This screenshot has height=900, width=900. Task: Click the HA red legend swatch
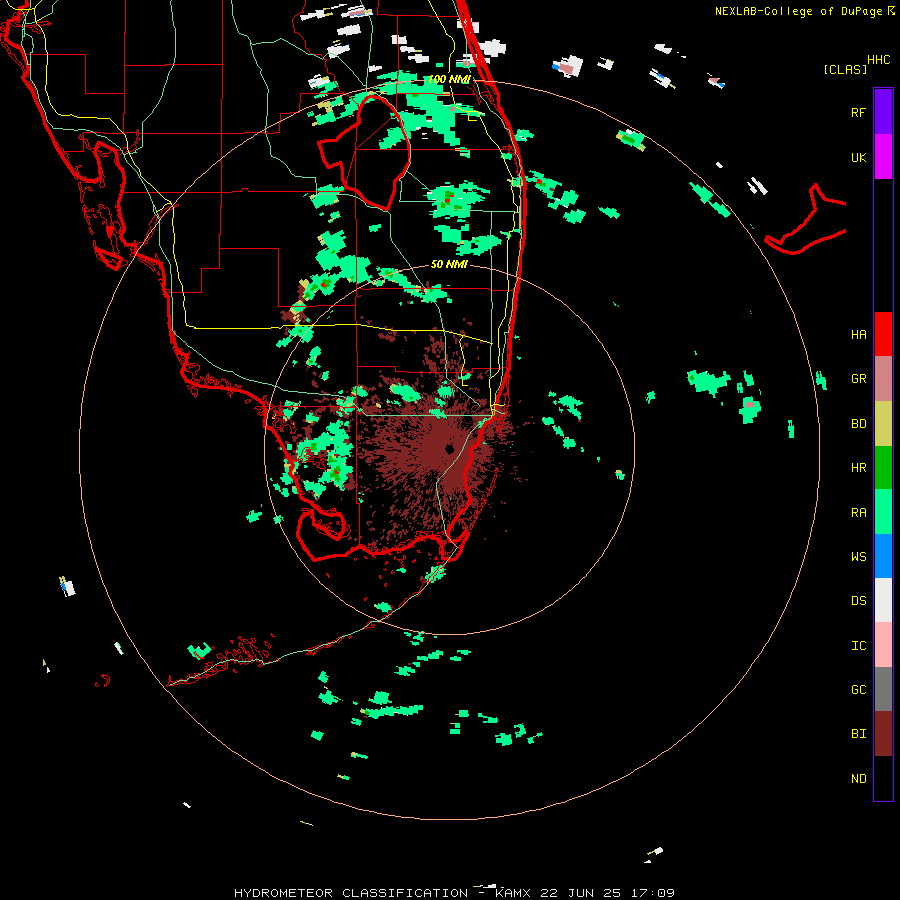click(883, 334)
